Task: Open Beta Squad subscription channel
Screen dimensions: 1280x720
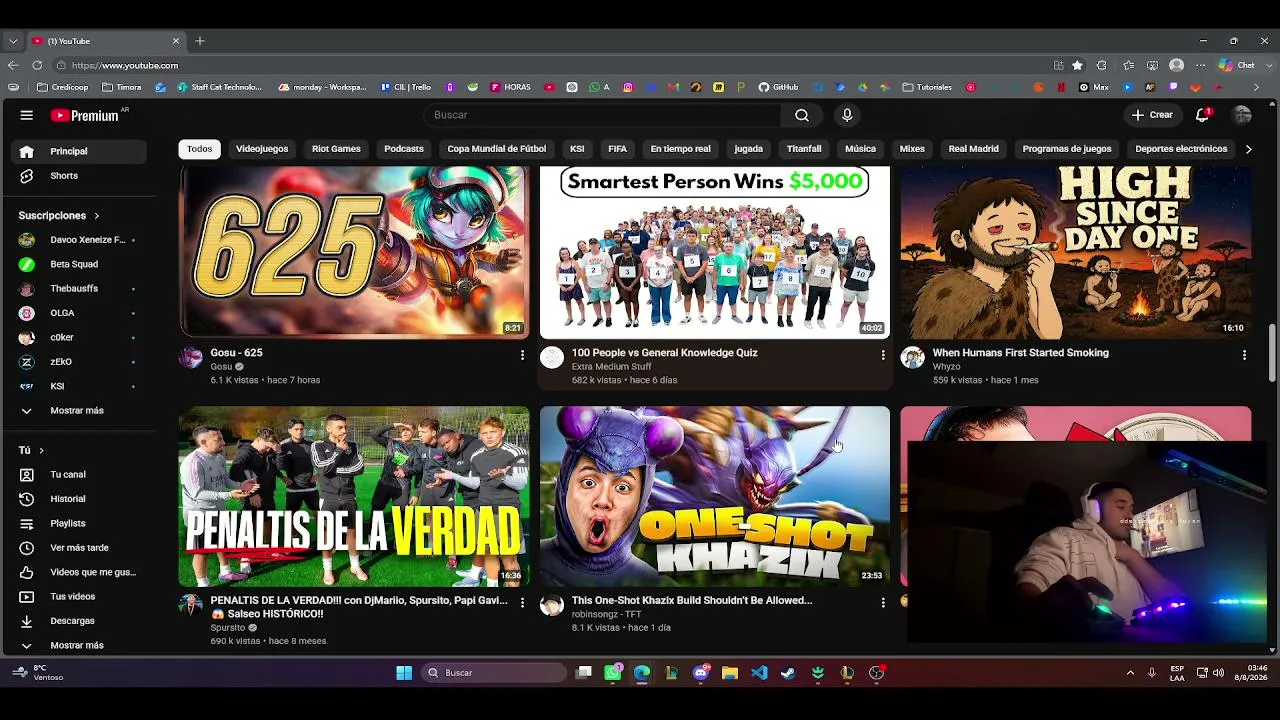Action: 80,264
